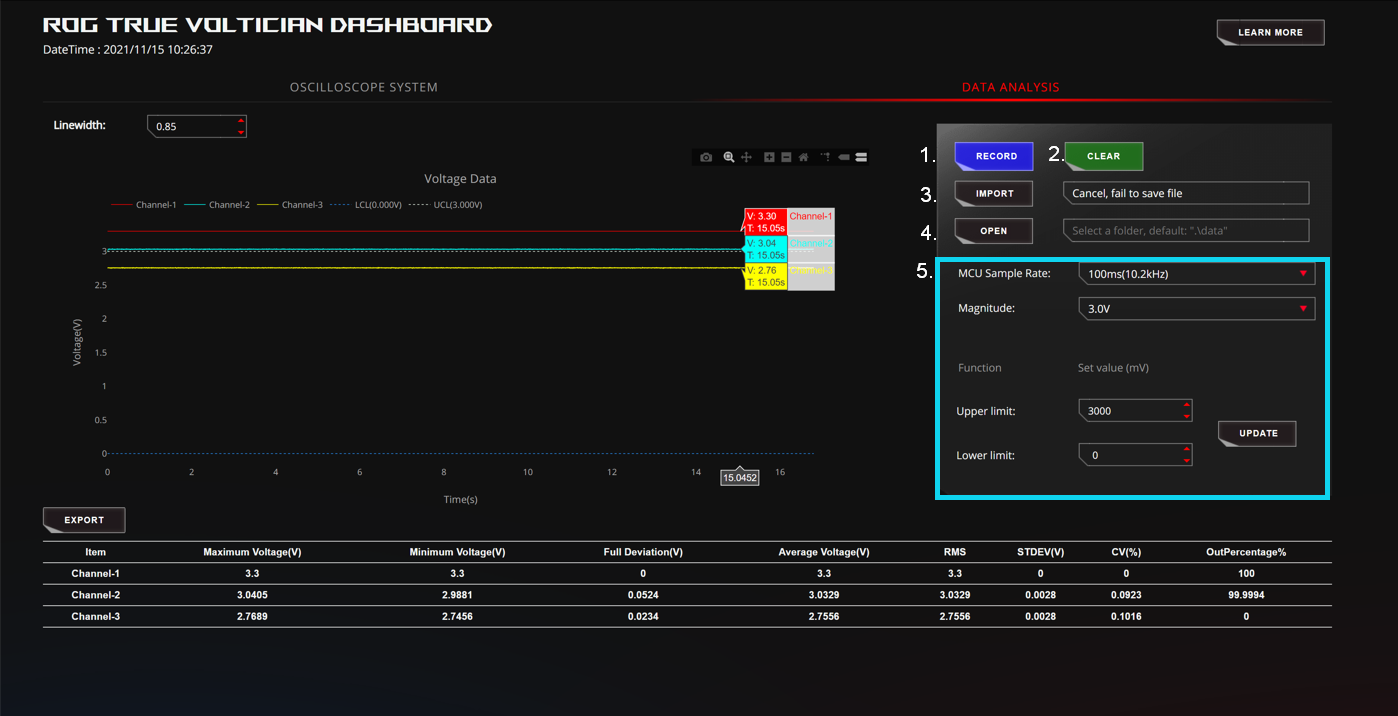This screenshot has width=1398, height=716.
Task: Open the MCU Sample Rate dropdown
Action: tap(1196, 274)
